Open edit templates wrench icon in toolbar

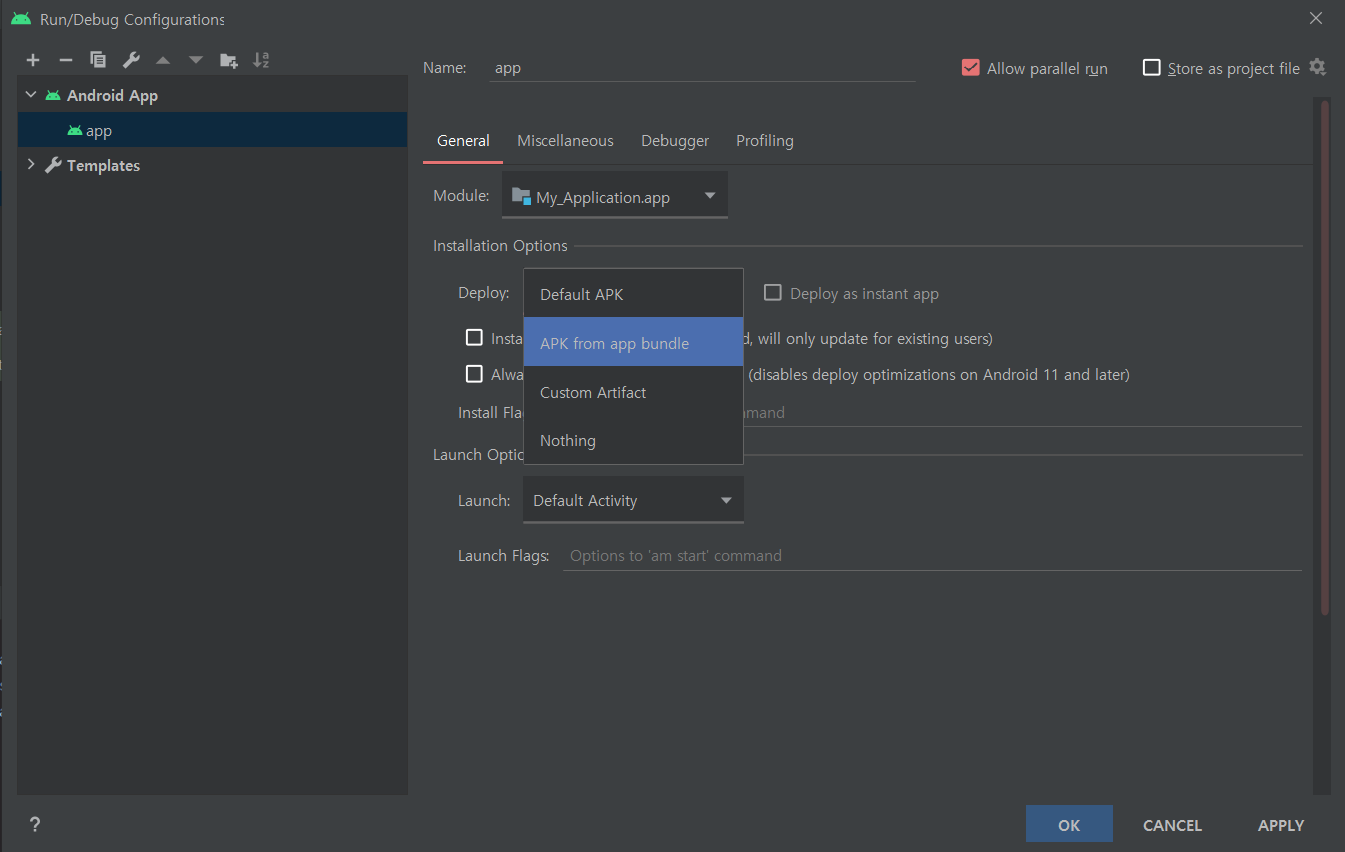tap(131, 60)
